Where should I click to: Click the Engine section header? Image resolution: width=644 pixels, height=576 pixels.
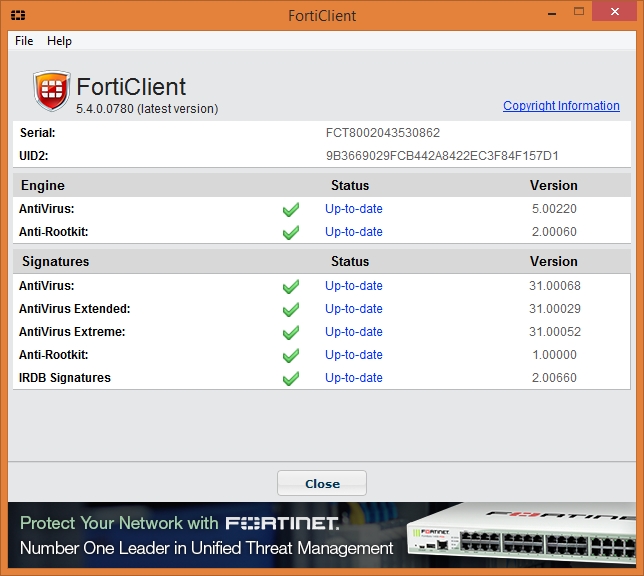[x=43, y=185]
